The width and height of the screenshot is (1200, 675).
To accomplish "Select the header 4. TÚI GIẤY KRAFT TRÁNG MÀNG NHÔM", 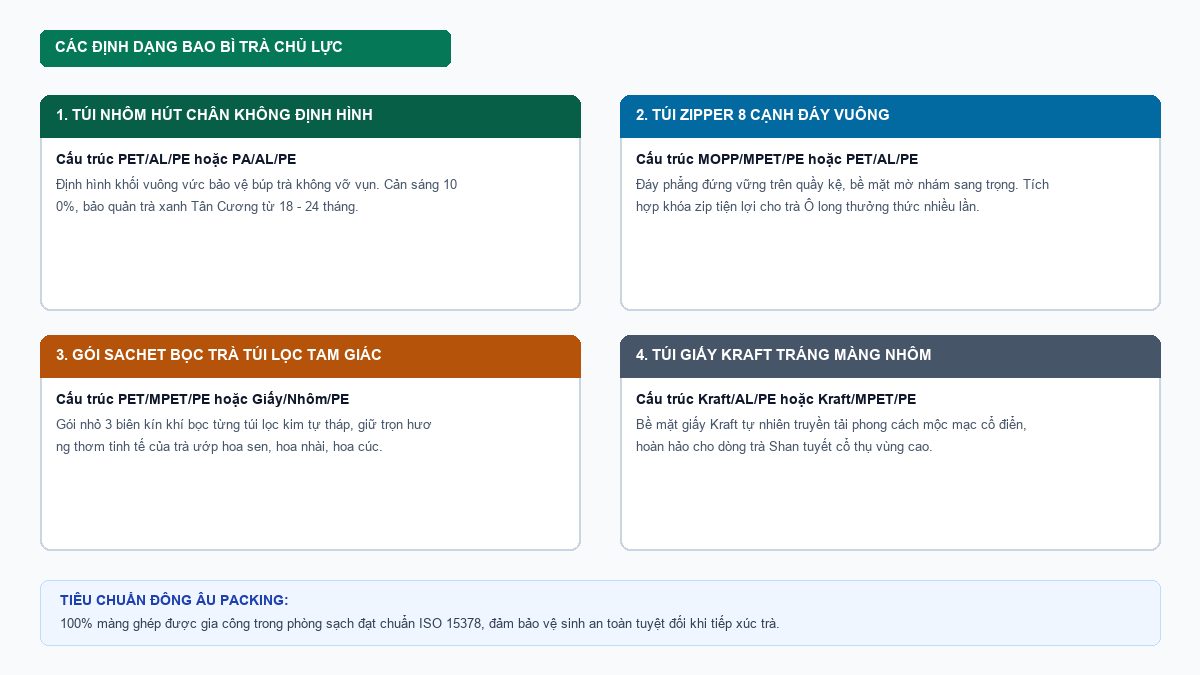I will [890, 356].
